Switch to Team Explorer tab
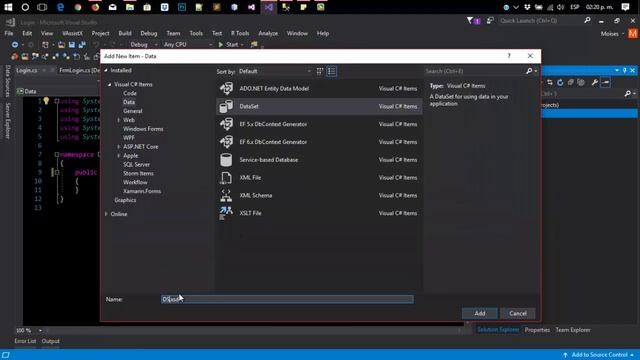The width and height of the screenshot is (640, 360). point(573,330)
